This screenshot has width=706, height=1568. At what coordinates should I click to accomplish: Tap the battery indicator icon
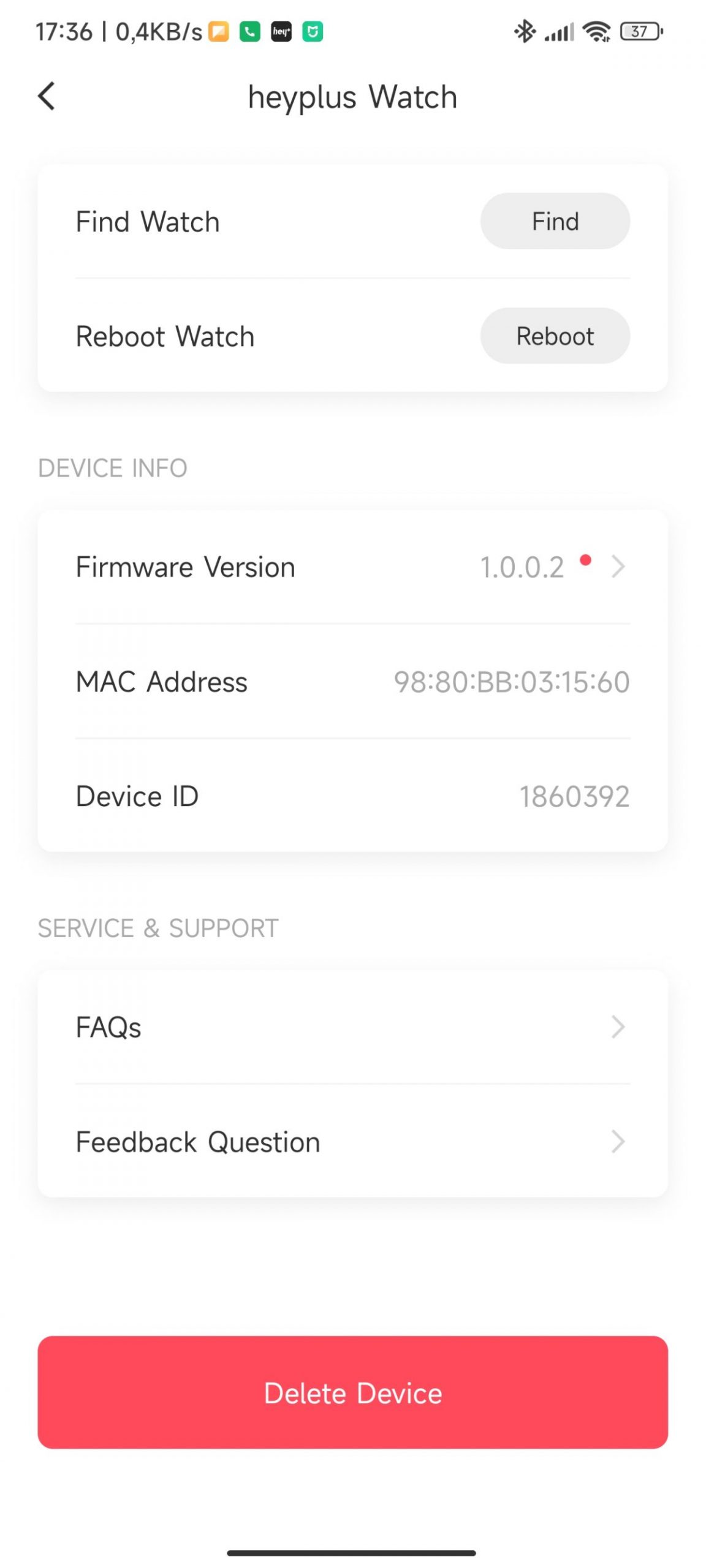click(x=641, y=31)
